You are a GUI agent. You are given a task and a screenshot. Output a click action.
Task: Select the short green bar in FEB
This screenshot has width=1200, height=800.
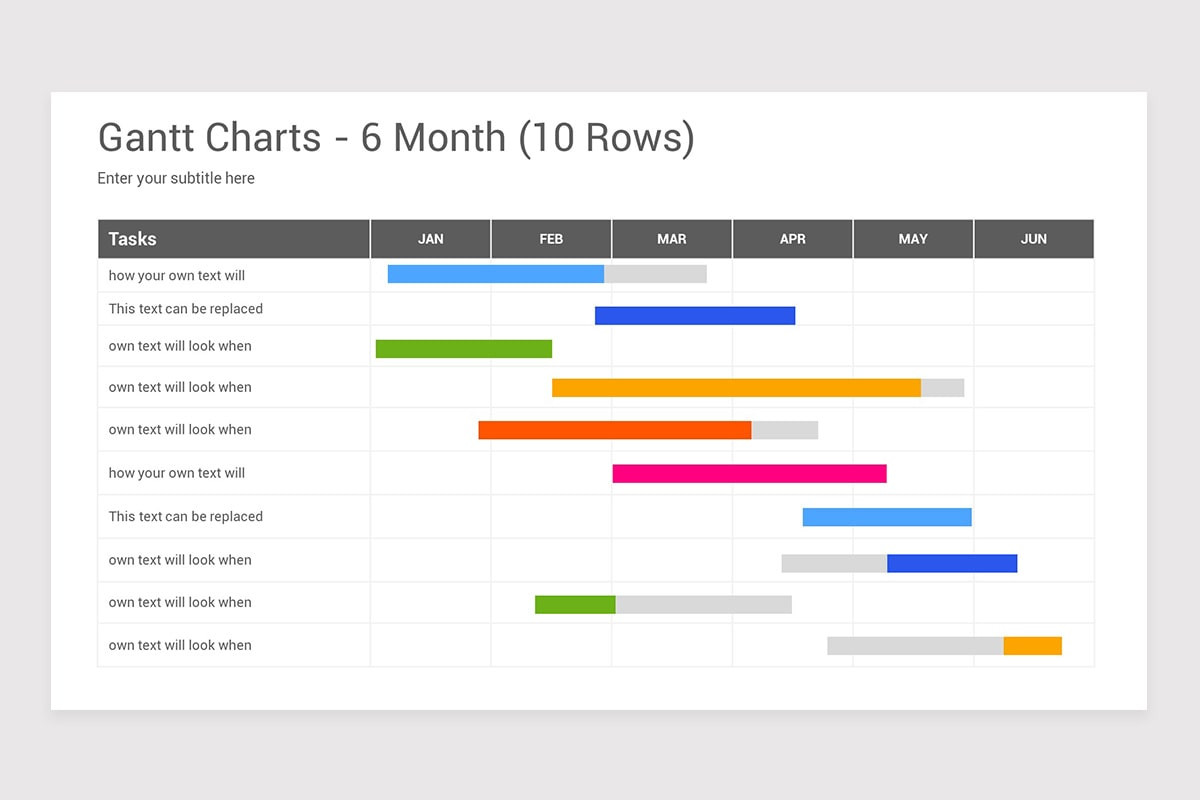pos(575,604)
